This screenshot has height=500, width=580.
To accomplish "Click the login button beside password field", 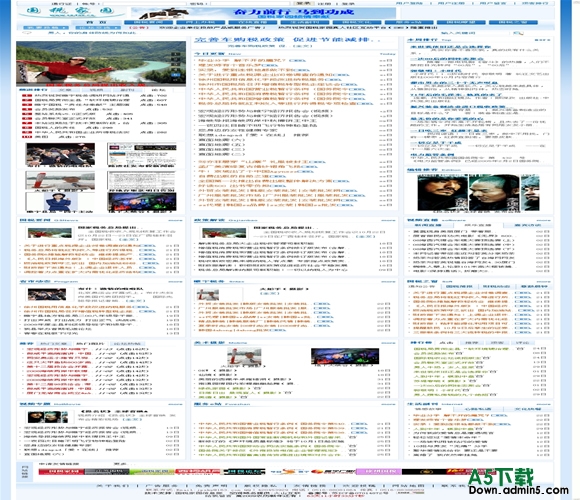I will (x=304, y=3).
